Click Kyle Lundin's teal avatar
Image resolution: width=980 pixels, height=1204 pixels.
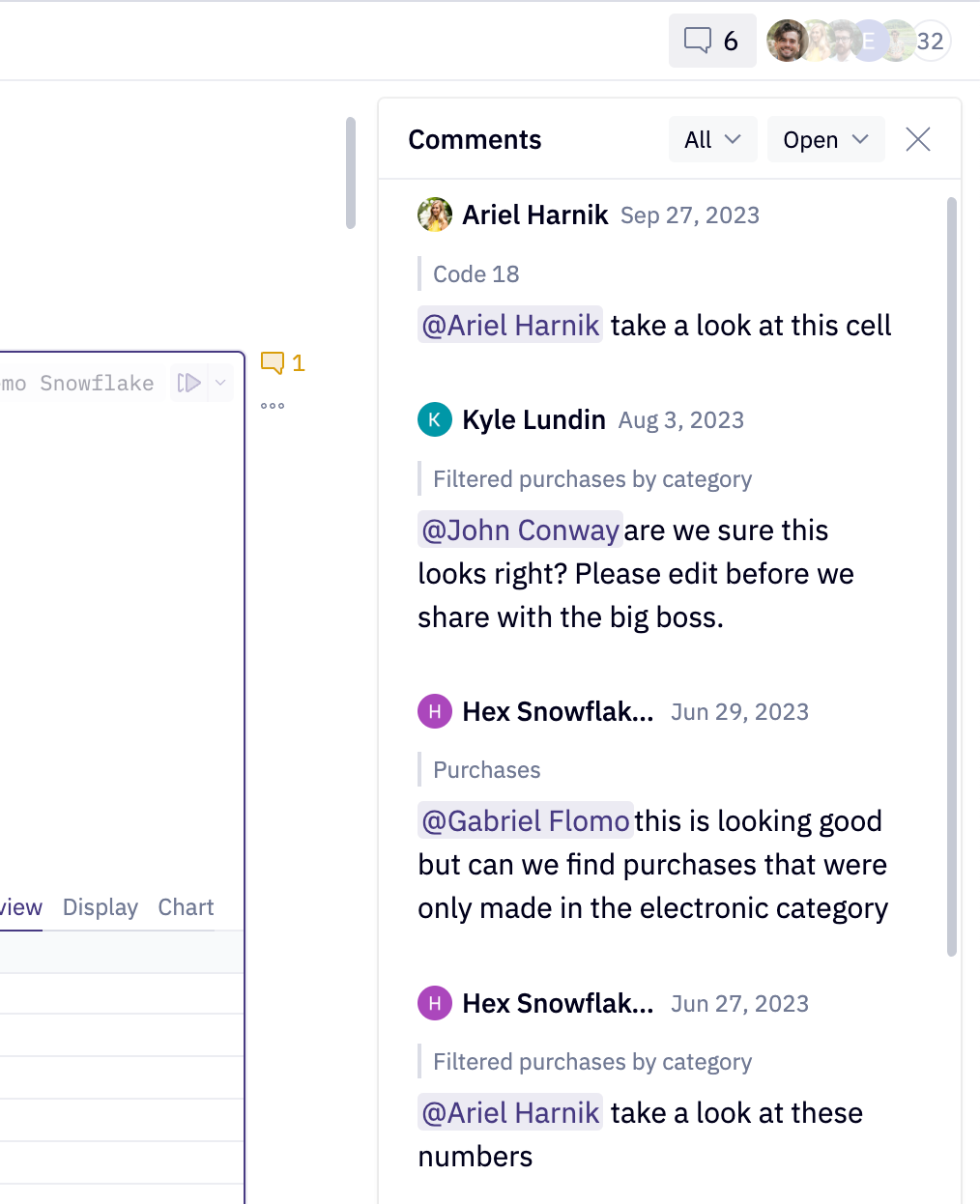tap(434, 419)
